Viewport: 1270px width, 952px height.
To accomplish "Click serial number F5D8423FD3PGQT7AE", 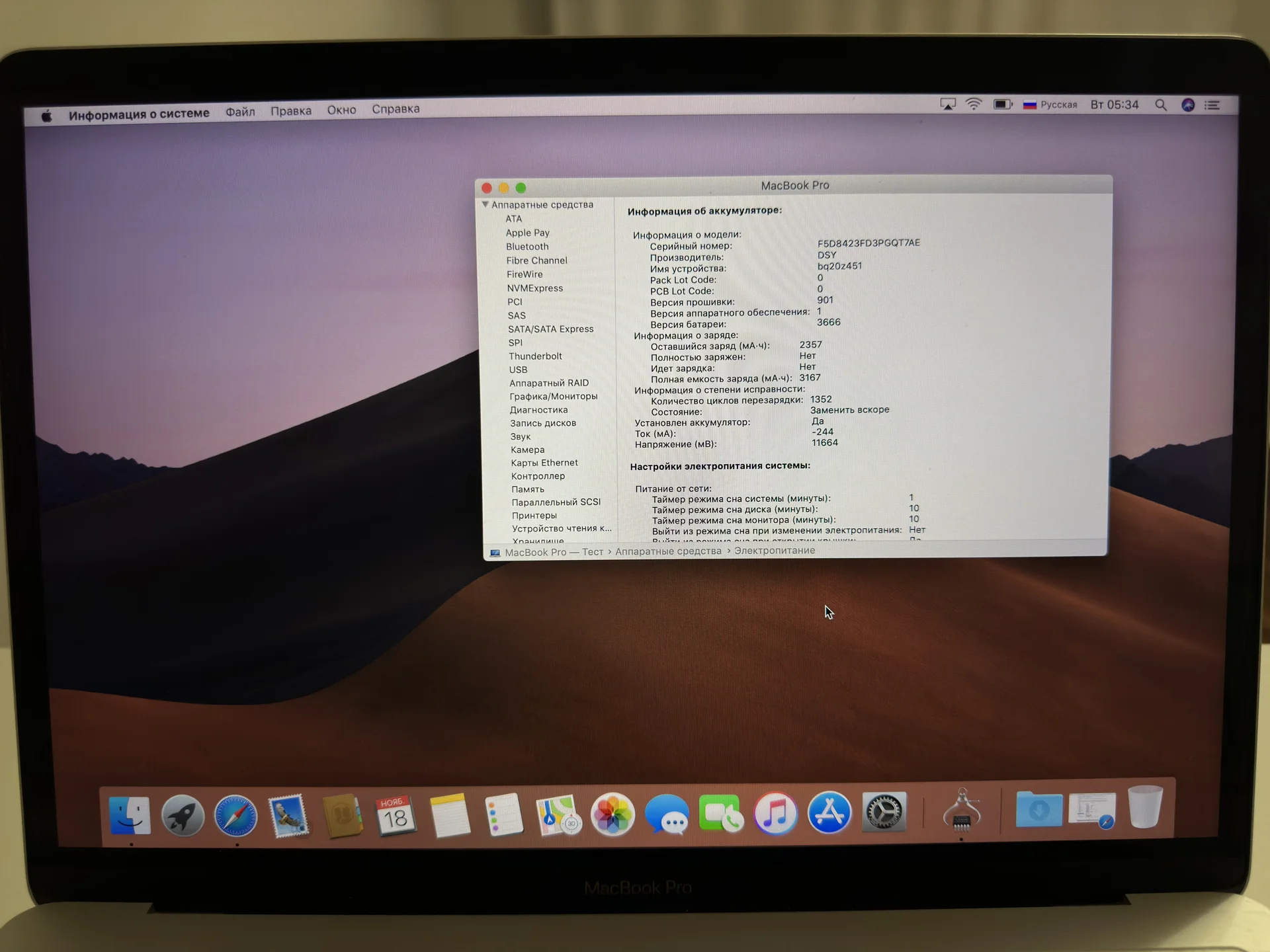I will pyautogui.click(x=868, y=243).
